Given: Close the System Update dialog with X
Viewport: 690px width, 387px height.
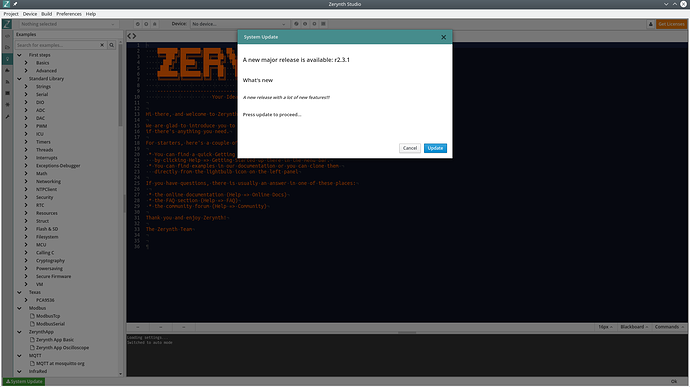Looking at the screenshot, I should point(443,37).
